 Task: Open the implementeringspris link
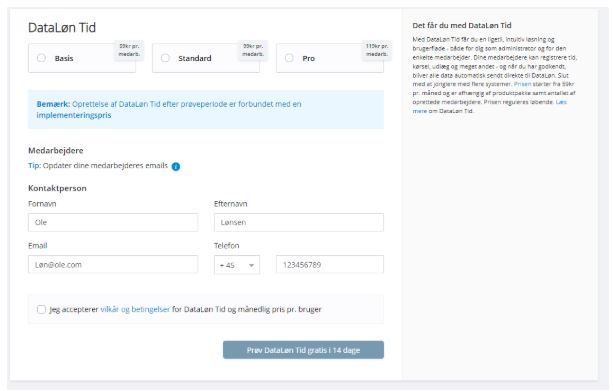(x=74, y=115)
